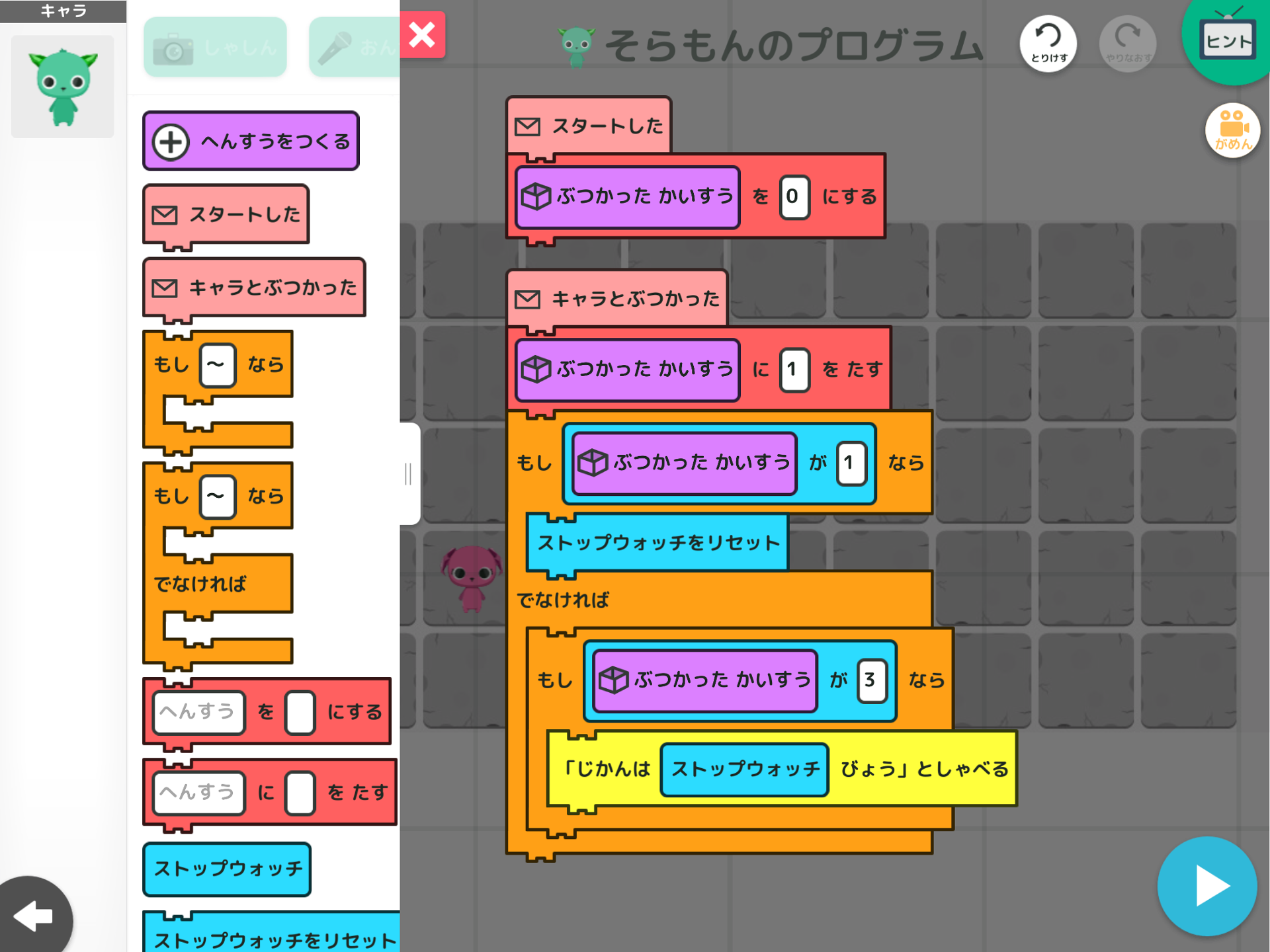
Task: Click the undo (とりけす) button
Action: (1048, 44)
